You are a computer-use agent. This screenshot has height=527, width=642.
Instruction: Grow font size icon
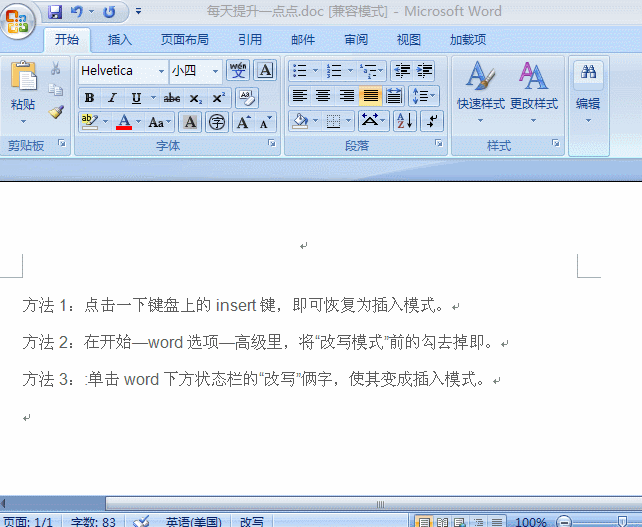click(244, 122)
